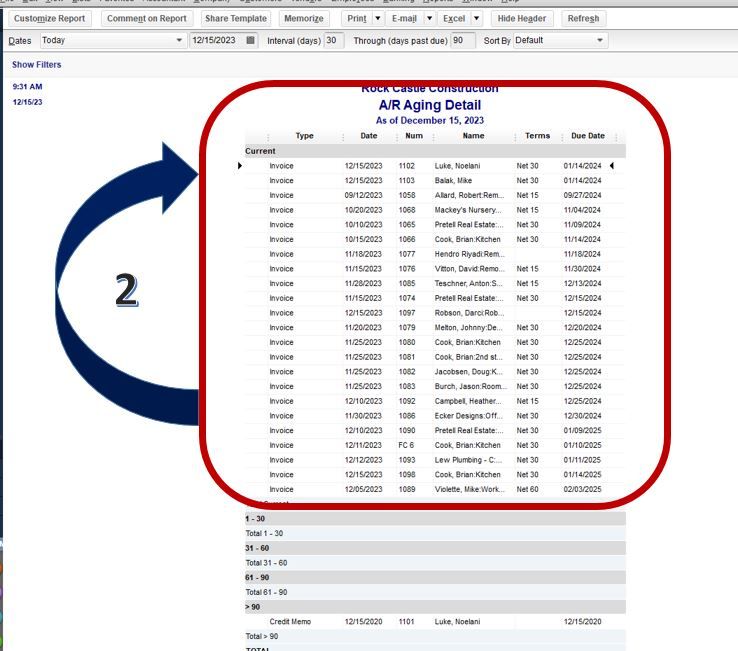Click the Hide Header button
Screen dimensions: 738x651
tap(521, 18)
